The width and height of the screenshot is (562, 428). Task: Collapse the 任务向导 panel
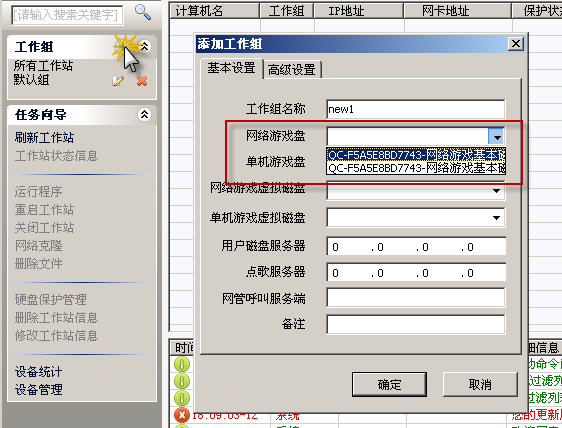(144, 115)
